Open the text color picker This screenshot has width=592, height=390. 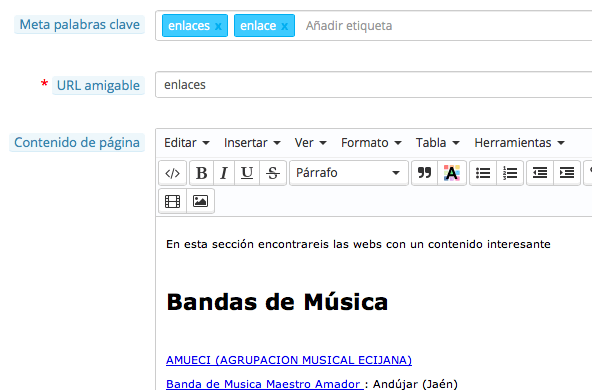452,173
